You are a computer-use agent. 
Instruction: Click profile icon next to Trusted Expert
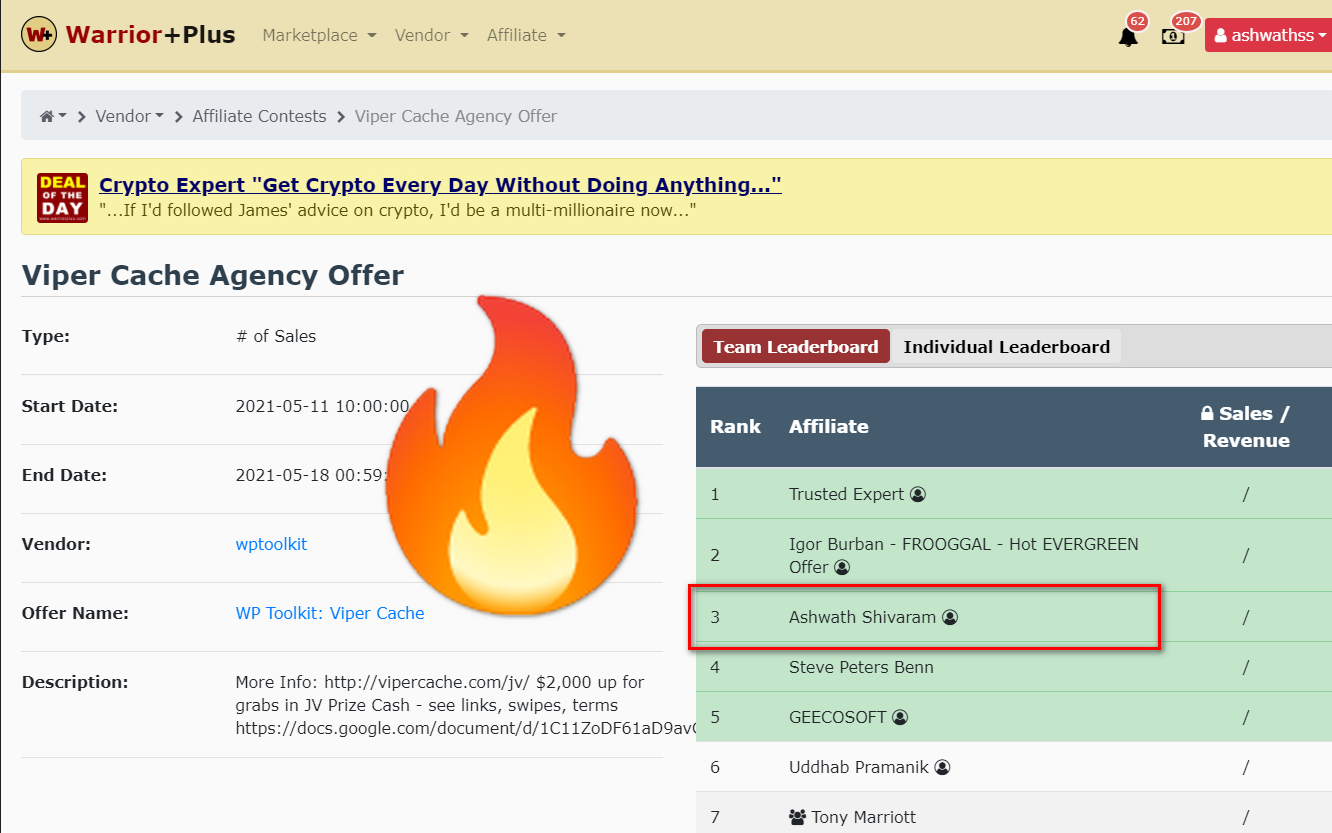pyautogui.click(x=918, y=494)
